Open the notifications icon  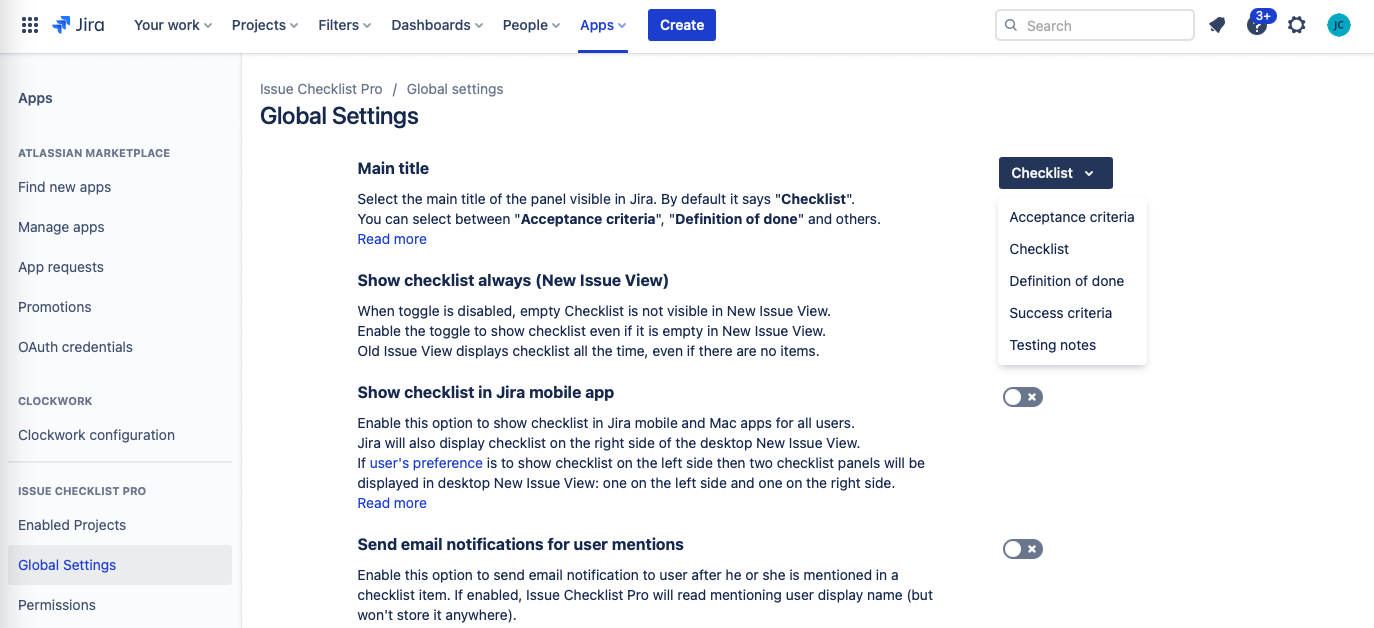tap(1217, 25)
